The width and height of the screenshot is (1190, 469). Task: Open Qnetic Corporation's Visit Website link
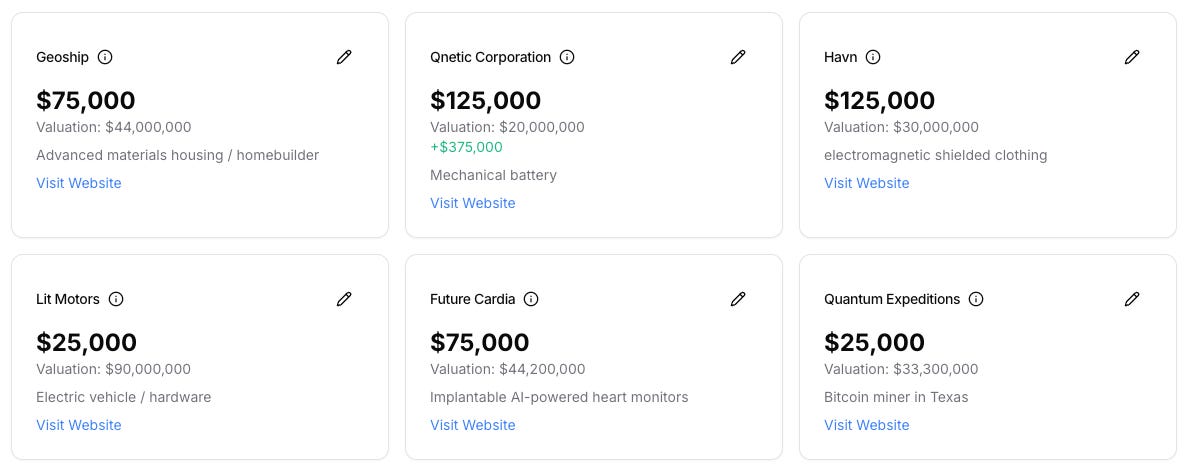tap(473, 203)
